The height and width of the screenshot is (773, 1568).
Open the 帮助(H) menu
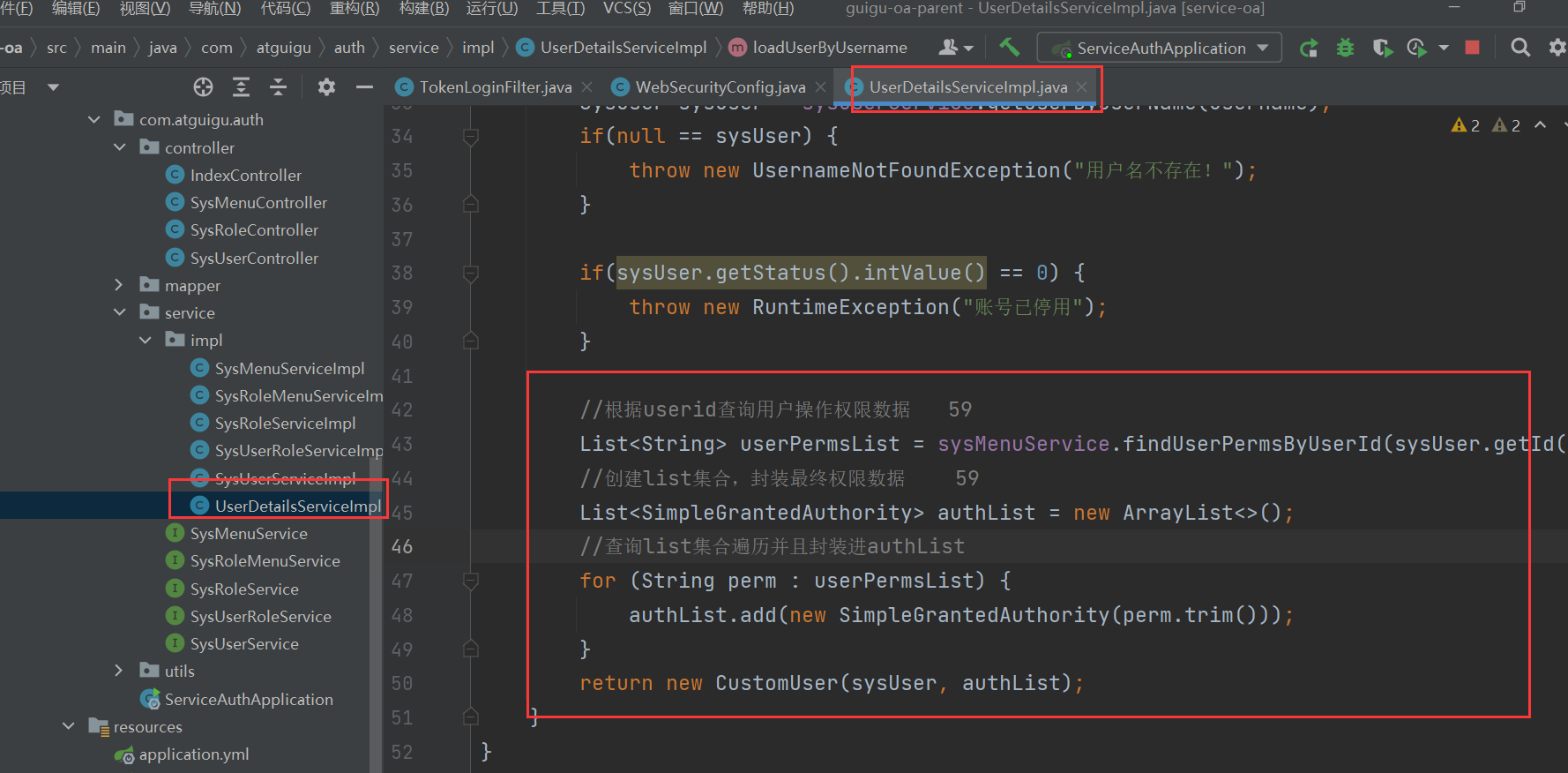pos(768,8)
